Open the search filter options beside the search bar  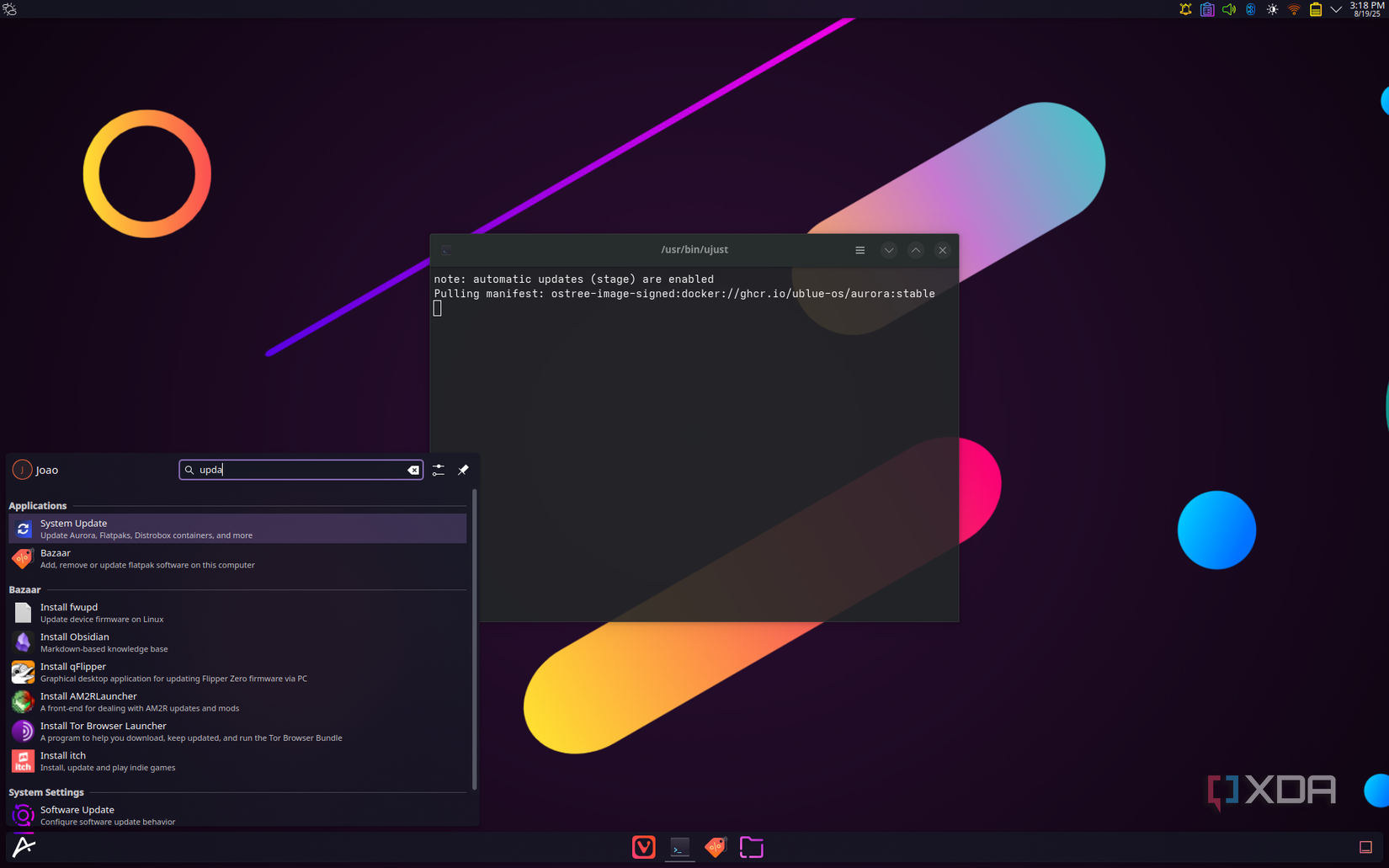pos(438,470)
